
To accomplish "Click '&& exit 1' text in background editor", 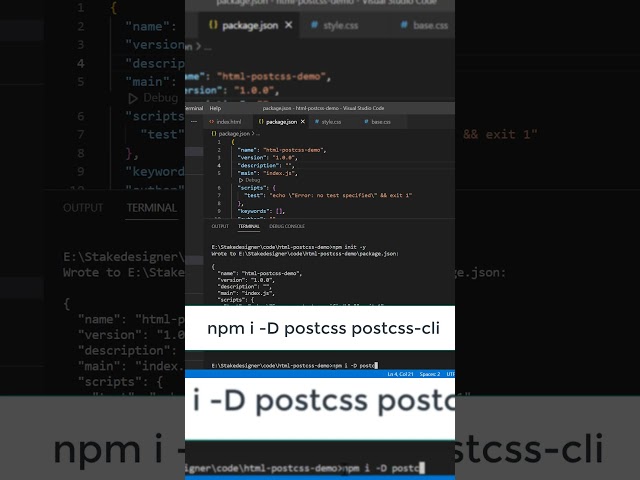I will [500, 134].
